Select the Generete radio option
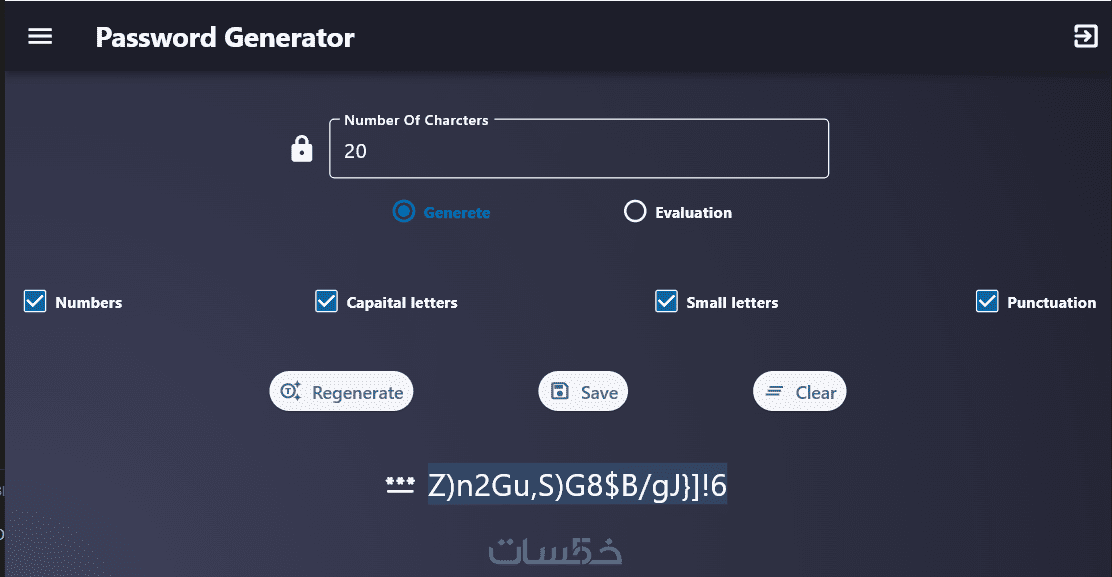This screenshot has width=1112, height=577. (x=404, y=212)
